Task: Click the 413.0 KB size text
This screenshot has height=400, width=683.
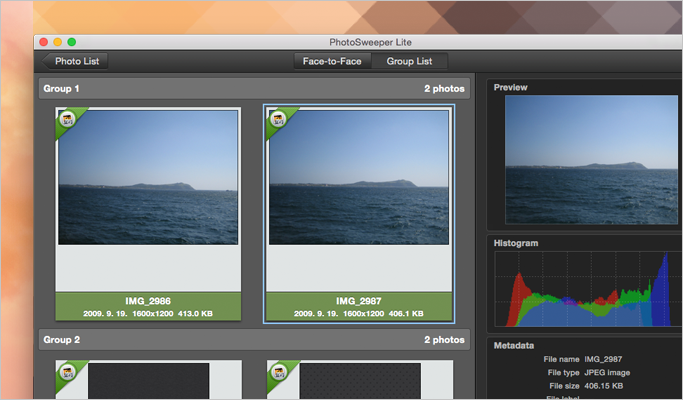Action: (x=195, y=313)
